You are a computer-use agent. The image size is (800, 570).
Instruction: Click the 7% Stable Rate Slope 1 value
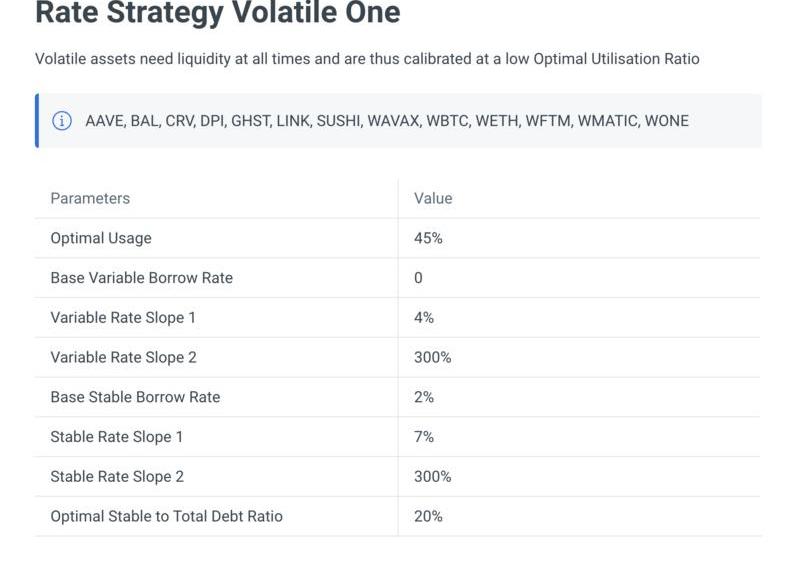(424, 437)
